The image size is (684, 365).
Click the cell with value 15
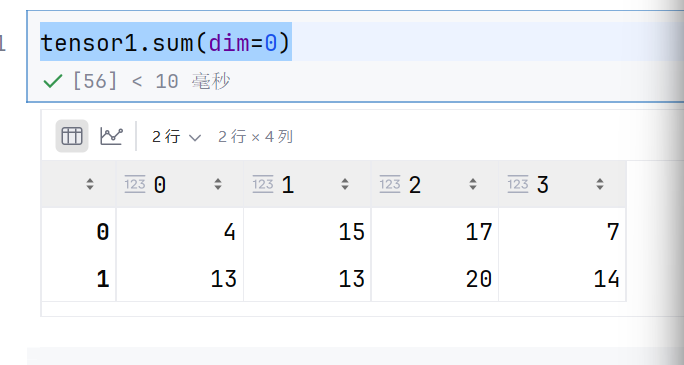click(x=308, y=232)
